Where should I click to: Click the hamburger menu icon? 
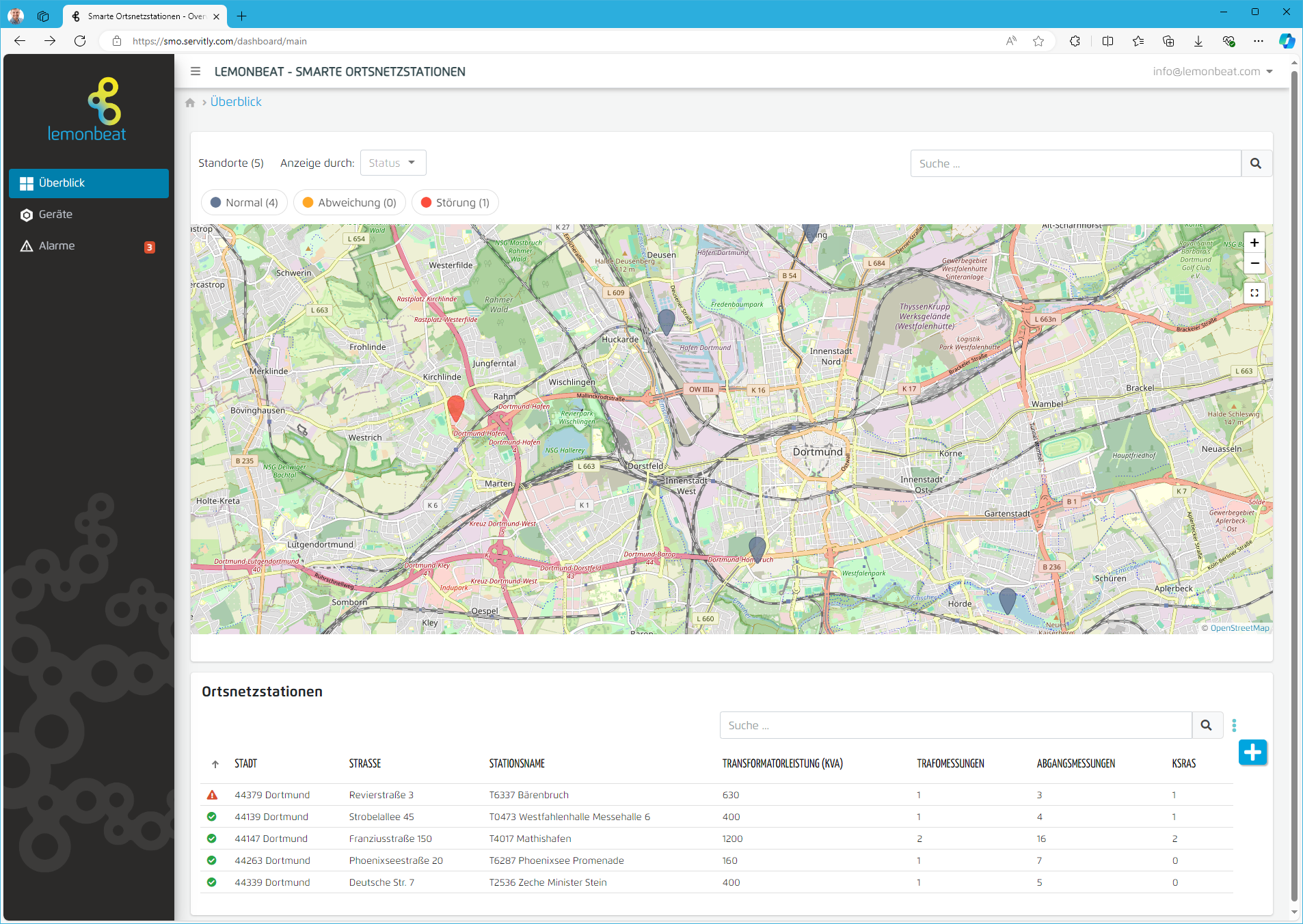(x=196, y=71)
